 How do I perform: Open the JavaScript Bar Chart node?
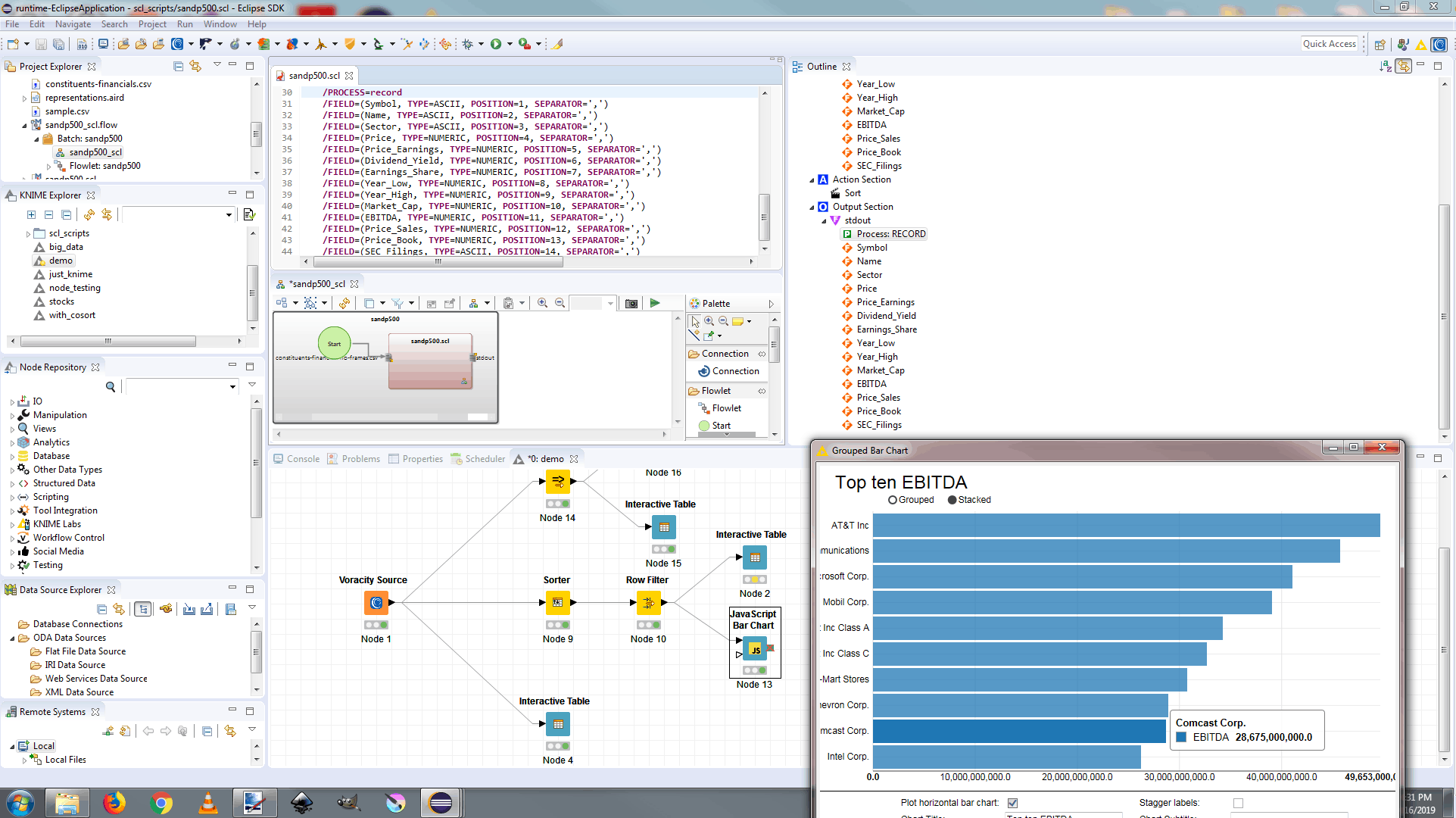tap(755, 649)
